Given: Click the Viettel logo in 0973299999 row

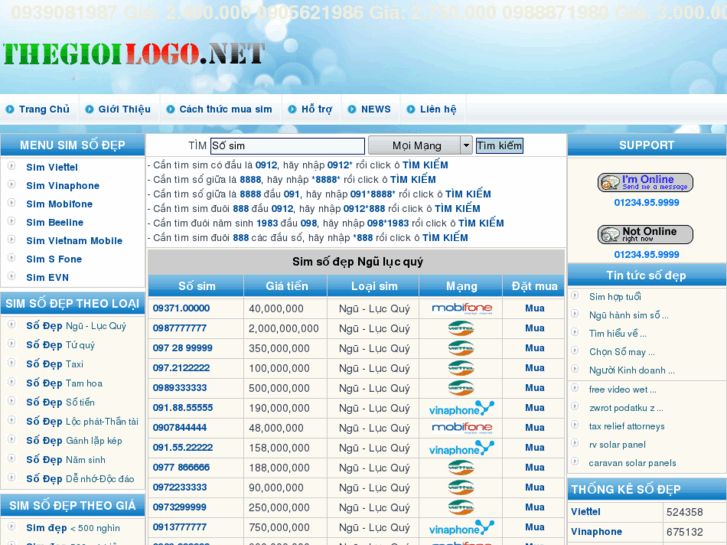Looking at the screenshot, I should [461, 507].
